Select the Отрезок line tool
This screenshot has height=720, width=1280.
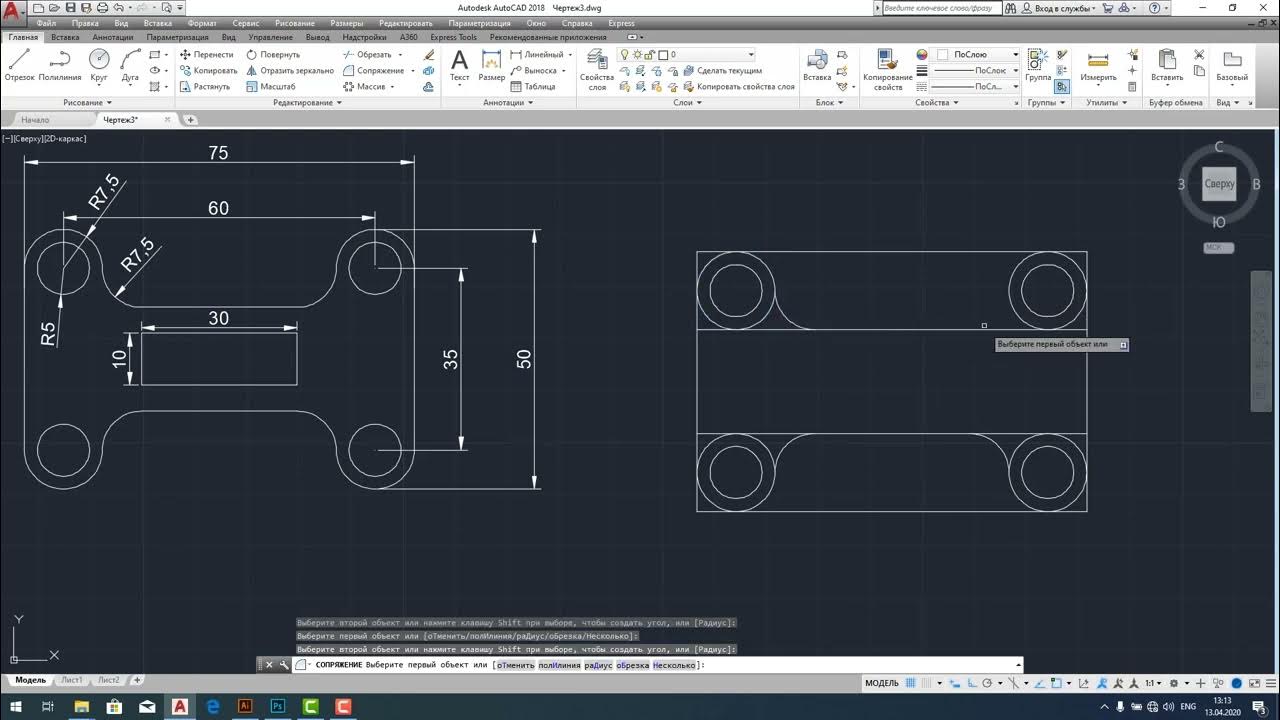(x=19, y=65)
